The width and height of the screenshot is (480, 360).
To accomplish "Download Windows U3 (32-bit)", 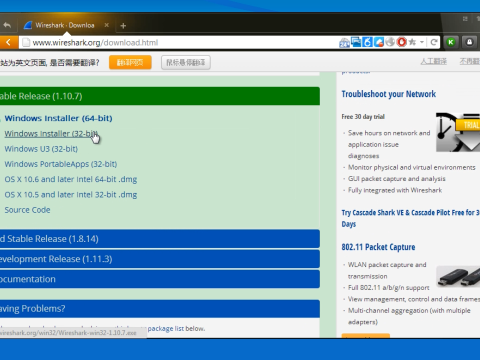I will pos(41,149).
